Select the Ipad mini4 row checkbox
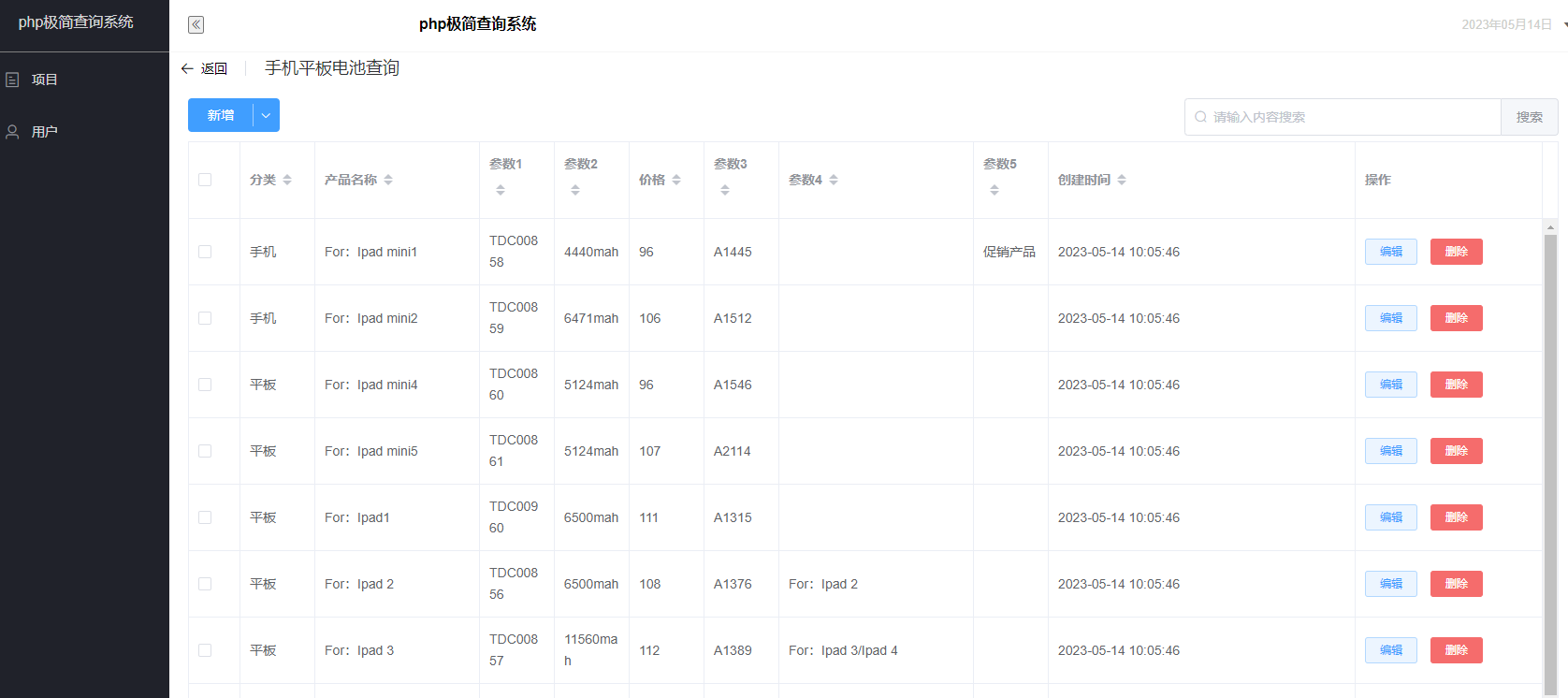The height and width of the screenshot is (698, 1568). pos(205,385)
